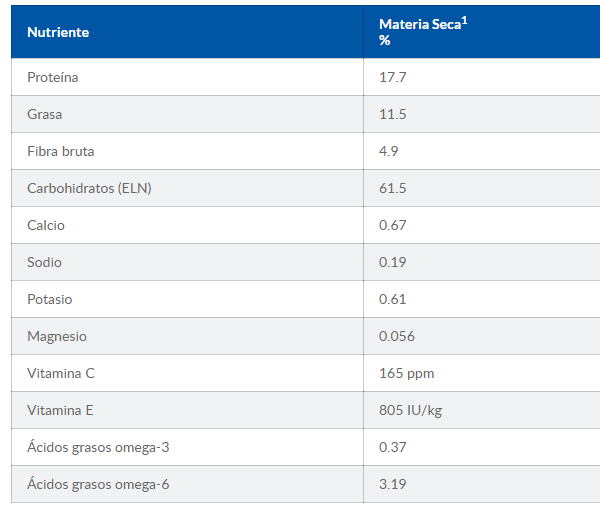600x505 pixels.
Task: Click the Carbohidratos (ELN) cell
Action: coord(90,188)
